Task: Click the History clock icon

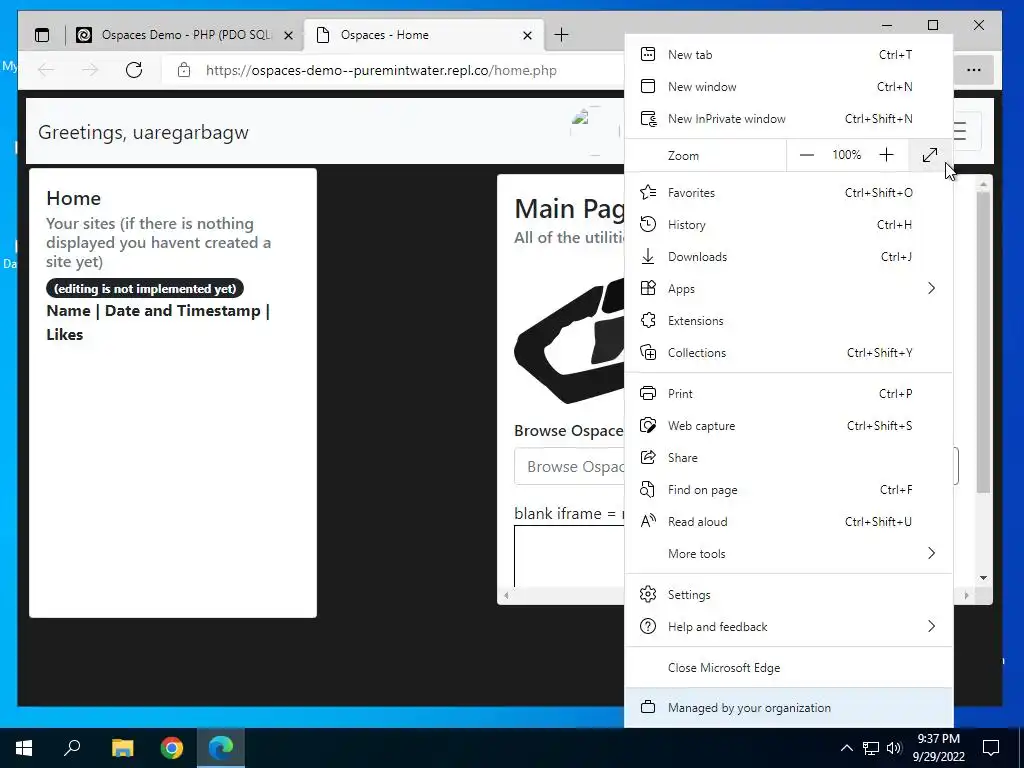Action: coord(648,224)
